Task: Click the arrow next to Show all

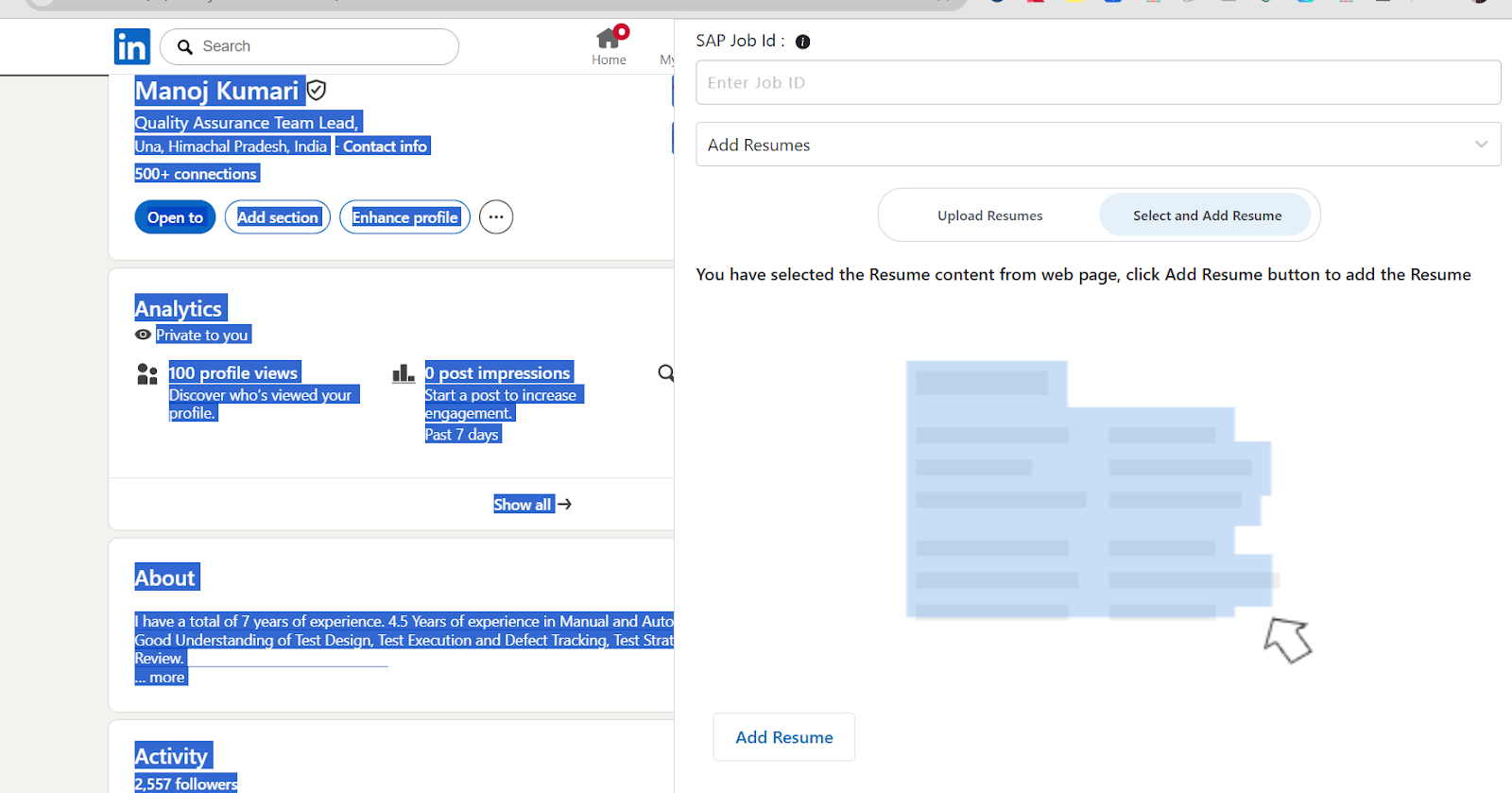Action: (565, 505)
